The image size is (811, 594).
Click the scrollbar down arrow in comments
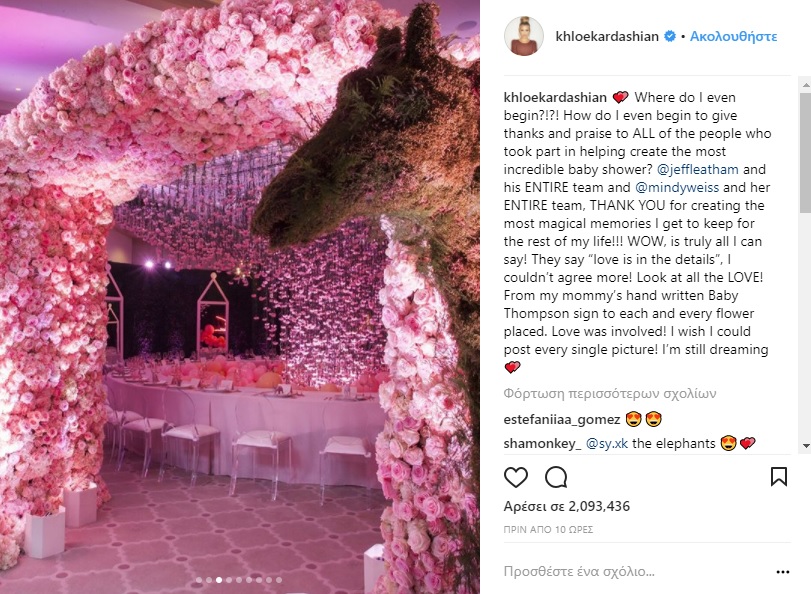[806, 445]
